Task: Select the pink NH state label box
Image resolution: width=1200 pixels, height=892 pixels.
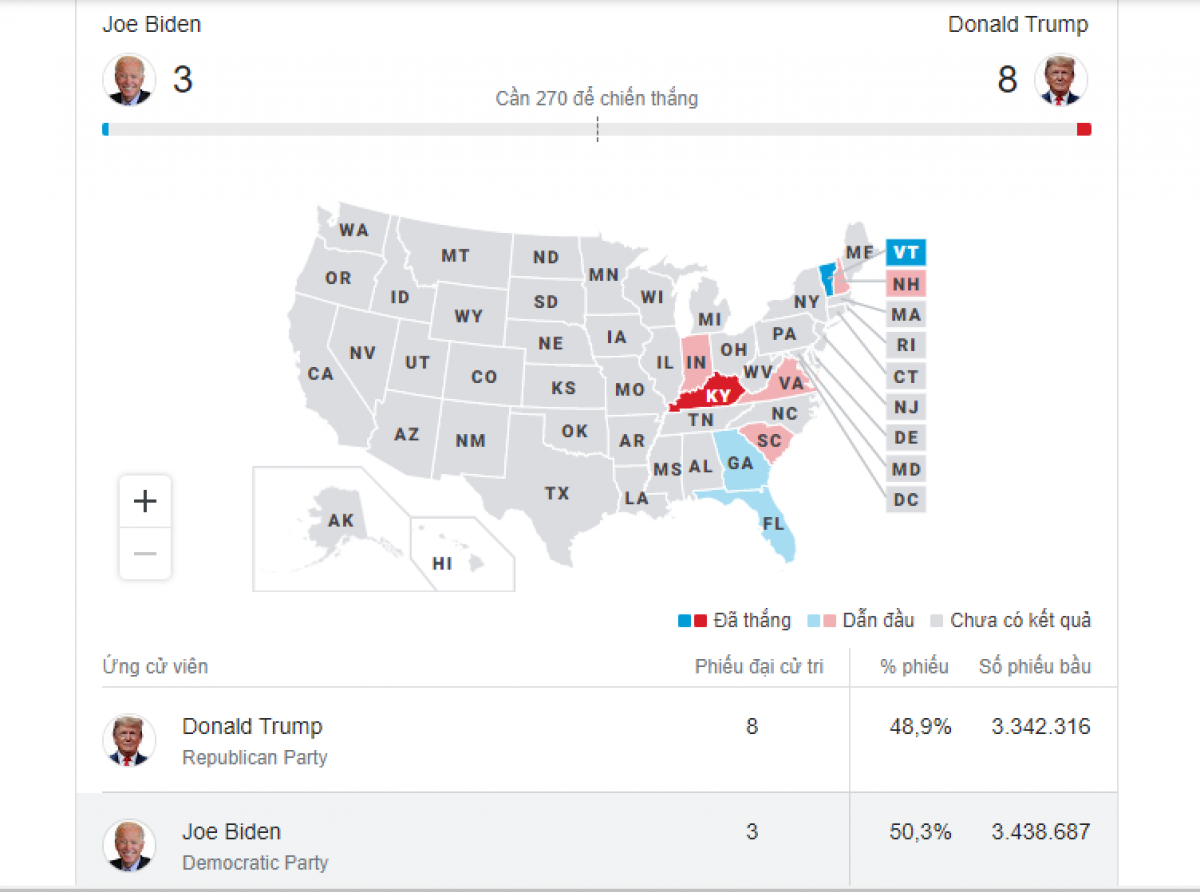Action: [906, 284]
